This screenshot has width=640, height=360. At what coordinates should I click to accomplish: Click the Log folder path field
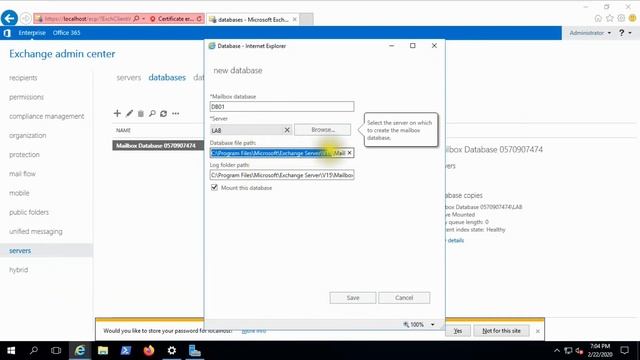[282, 175]
